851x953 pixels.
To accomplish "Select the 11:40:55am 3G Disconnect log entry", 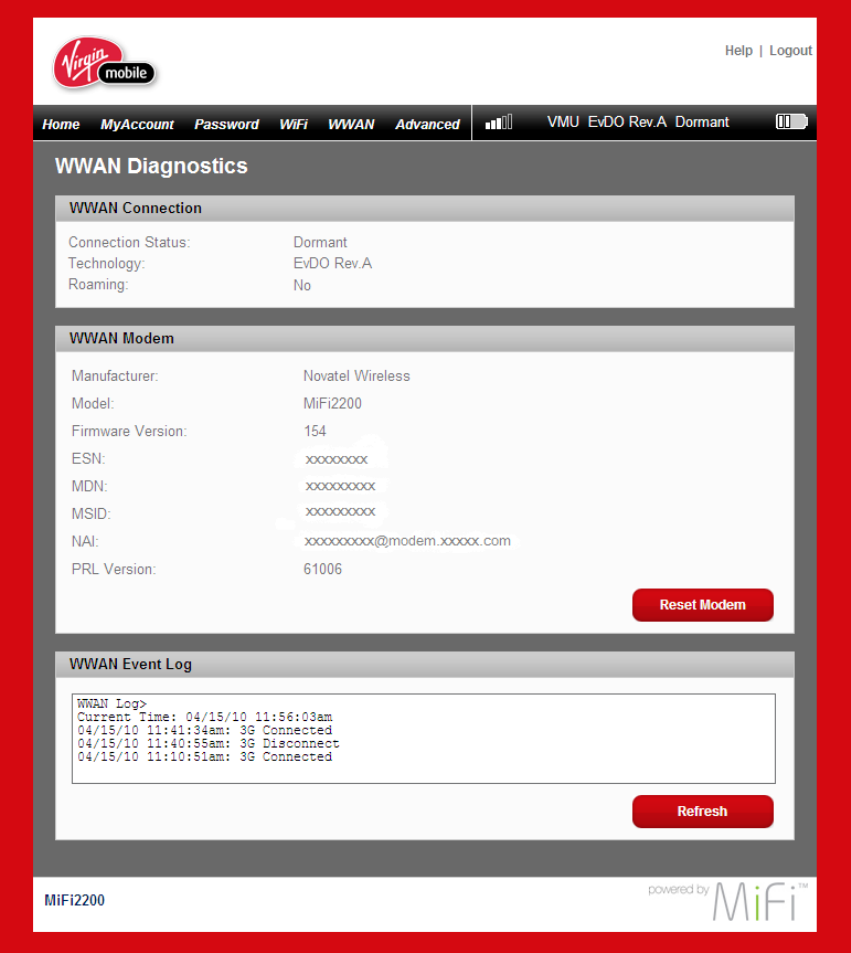I will click(208, 743).
